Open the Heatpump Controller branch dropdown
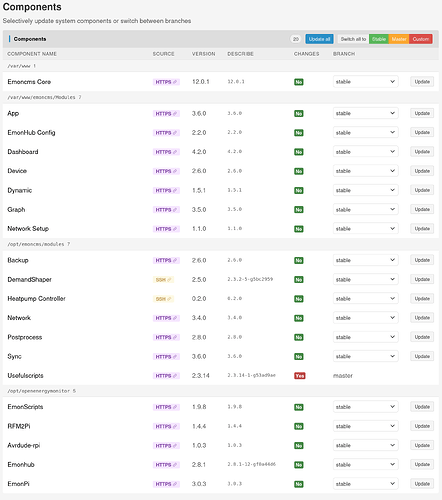The height and width of the screenshot is (500, 442). tap(365, 299)
